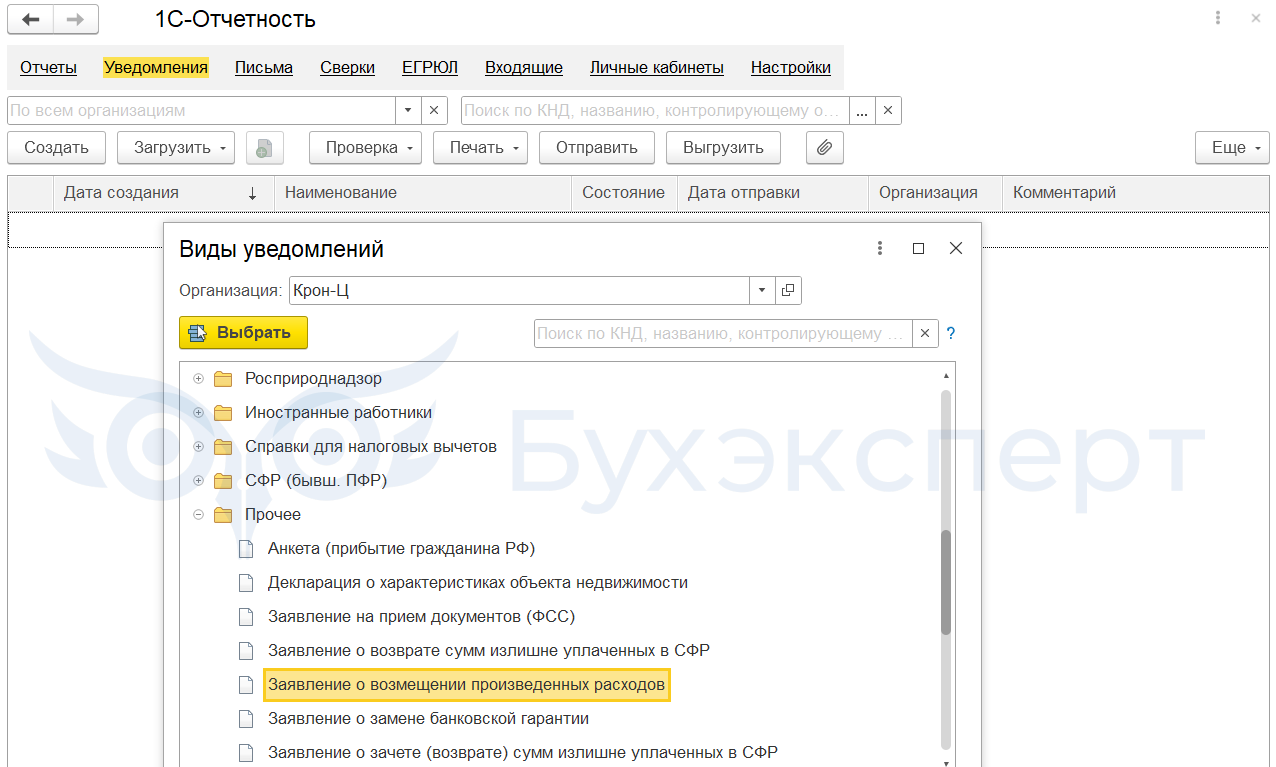Click the add-from-file icon next to Загрузить
Image resolution: width=1276 pixels, height=767 pixels.
click(264, 148)
